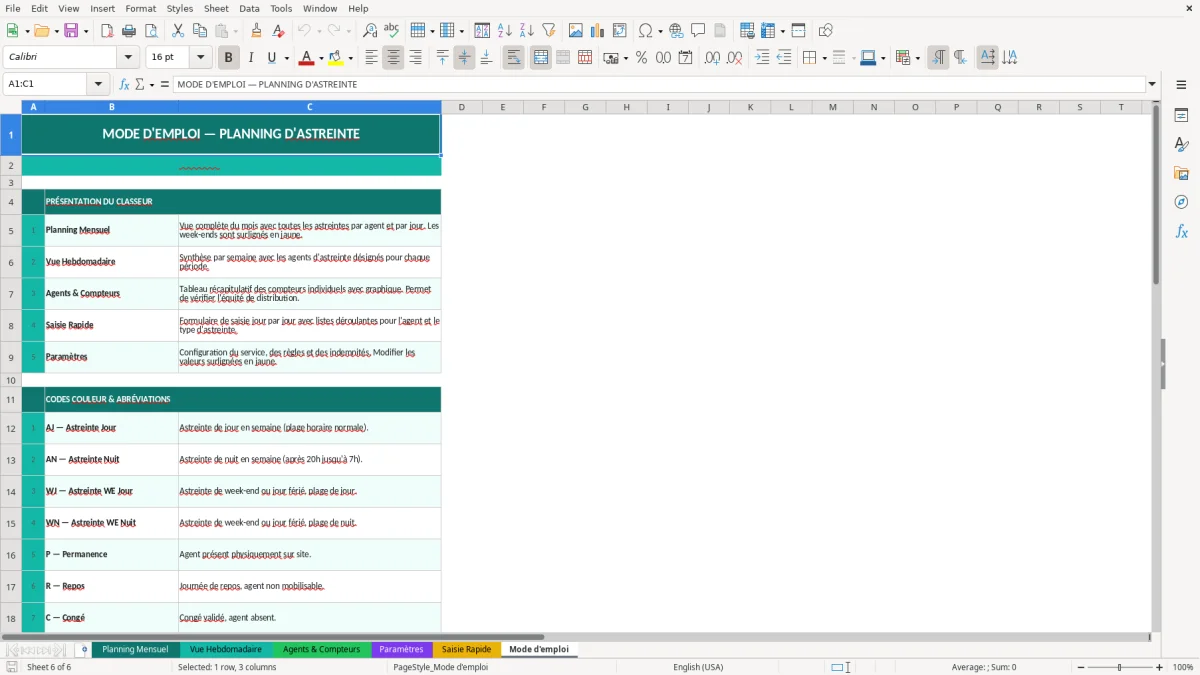
Task: Click the yellow Background Color swatch
Action: point(336,58)
